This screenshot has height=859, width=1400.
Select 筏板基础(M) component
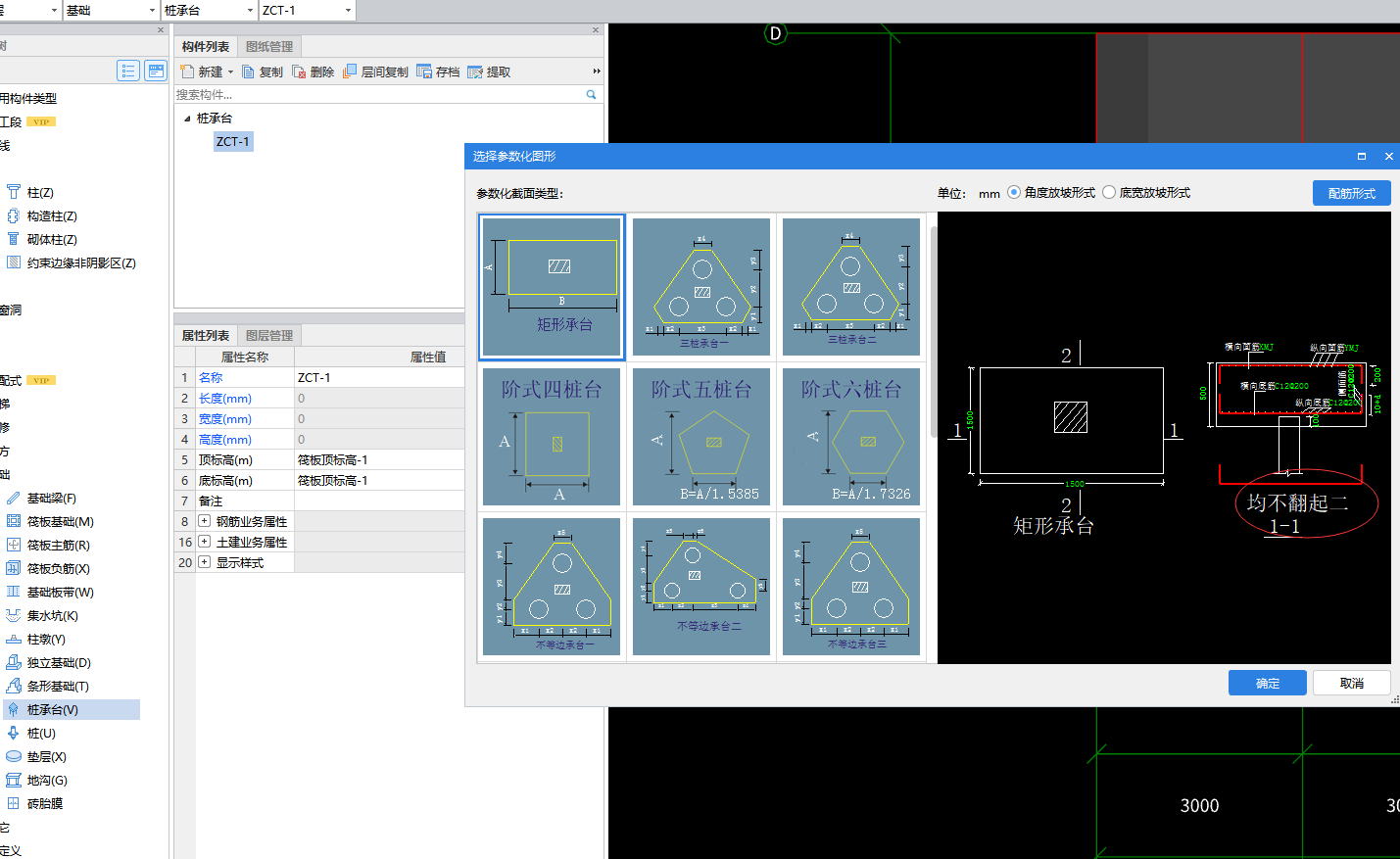click(x=60, y=522)
